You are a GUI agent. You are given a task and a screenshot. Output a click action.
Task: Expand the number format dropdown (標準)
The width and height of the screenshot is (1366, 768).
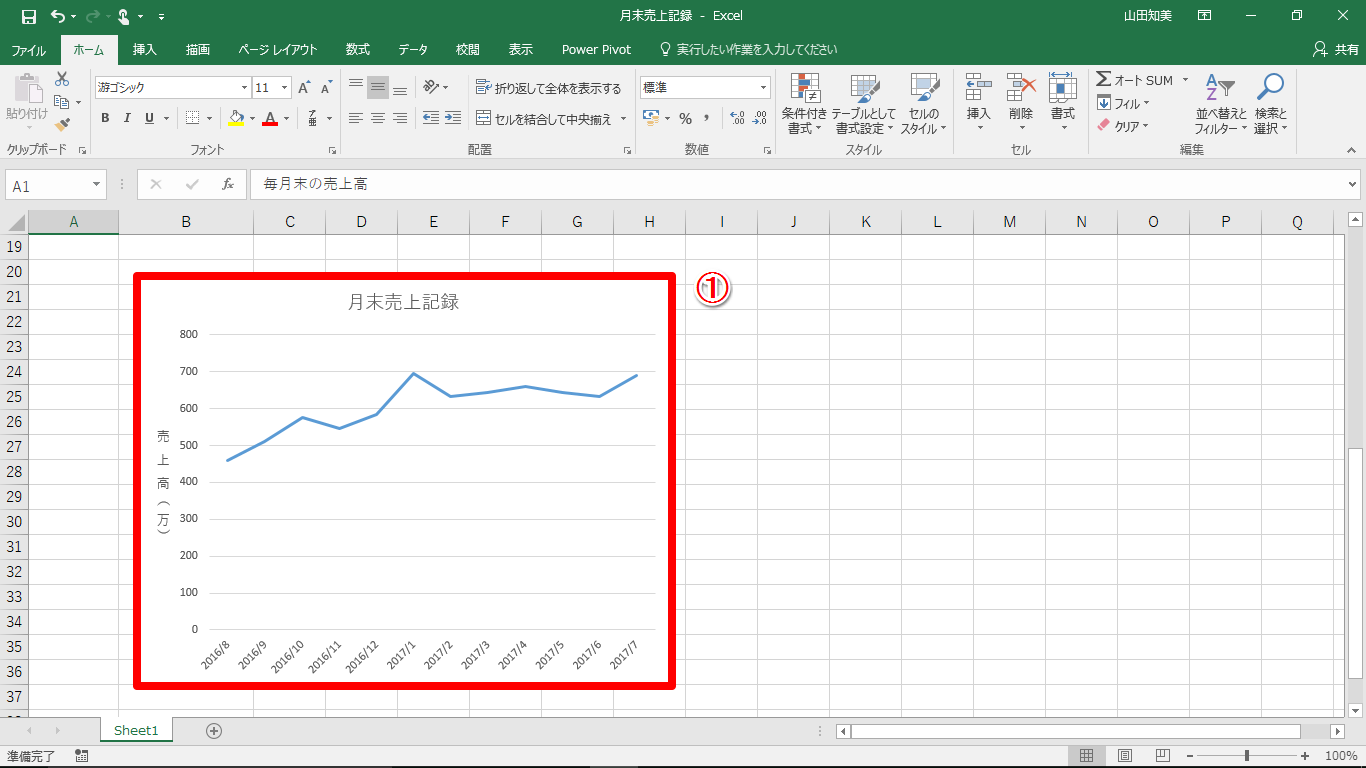coord(764,88)
